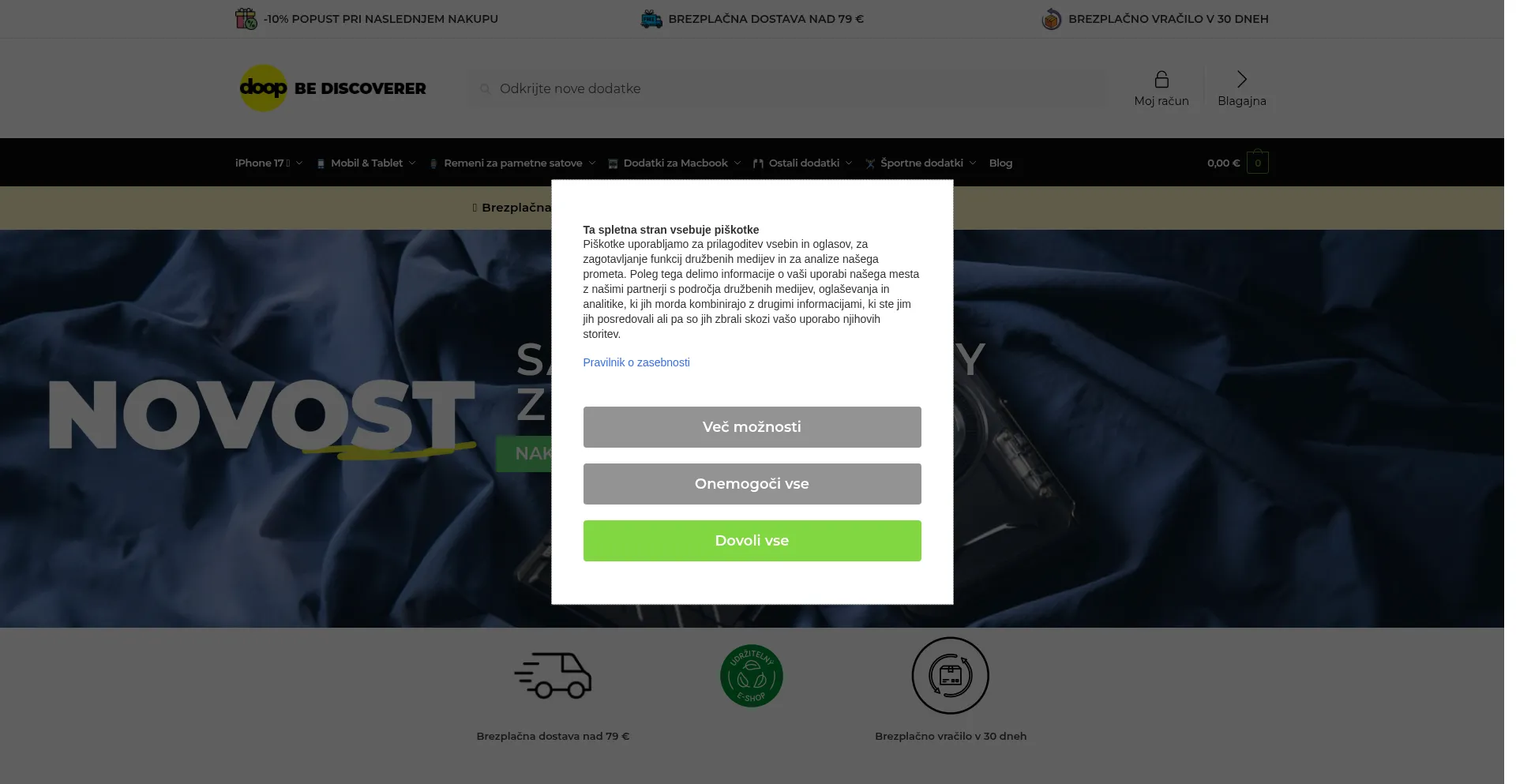Viewport: 1516px width, 784px height.
Task: Click the doop Be Discoverer logo
Action: pyautogui.click(x=332, y=88)
